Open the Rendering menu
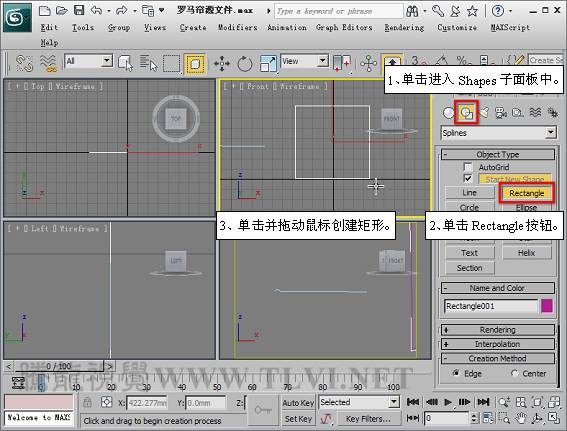Viewport: 567px width, 431px height. tap(404, 27)
